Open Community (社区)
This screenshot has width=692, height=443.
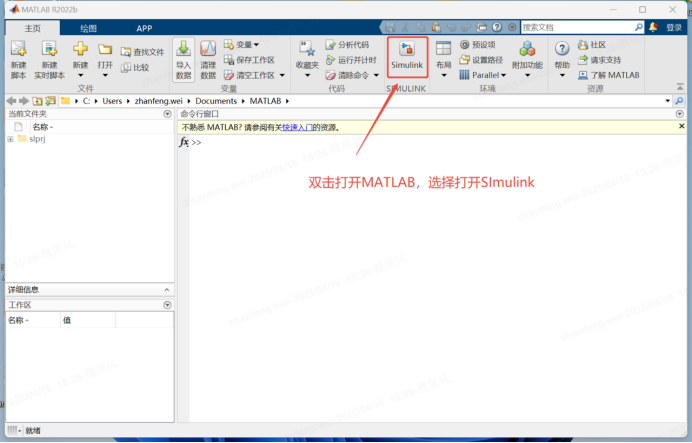pos(592,45)
